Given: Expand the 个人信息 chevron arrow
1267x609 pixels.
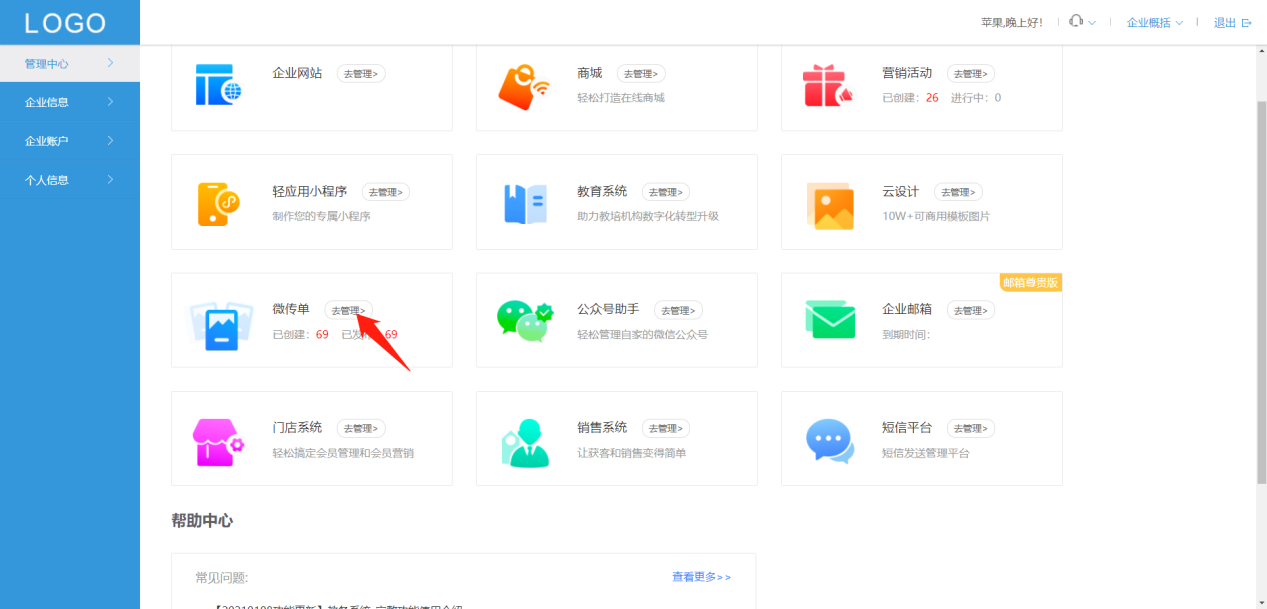Looking at the screenshot, I should [x=110, y=180].
